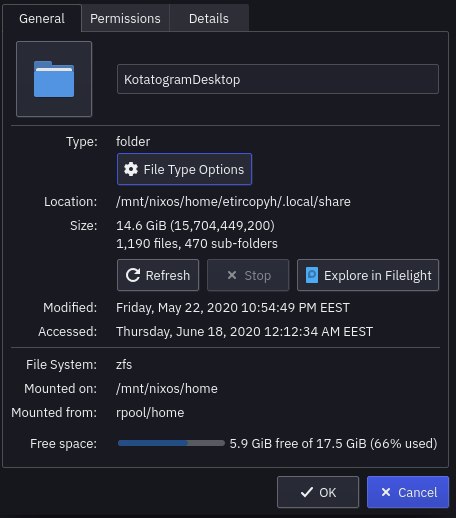
Task: Click the size value 14.6 GiB (15,704,449,200)
Action: tap(195, 226)
